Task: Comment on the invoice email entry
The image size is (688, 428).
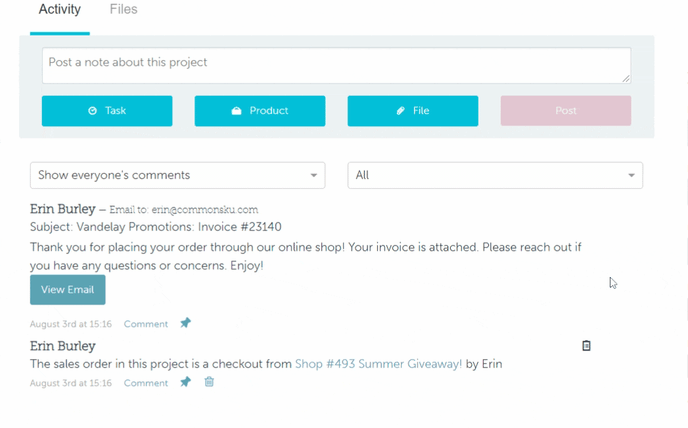Action: tap(146, 324)
